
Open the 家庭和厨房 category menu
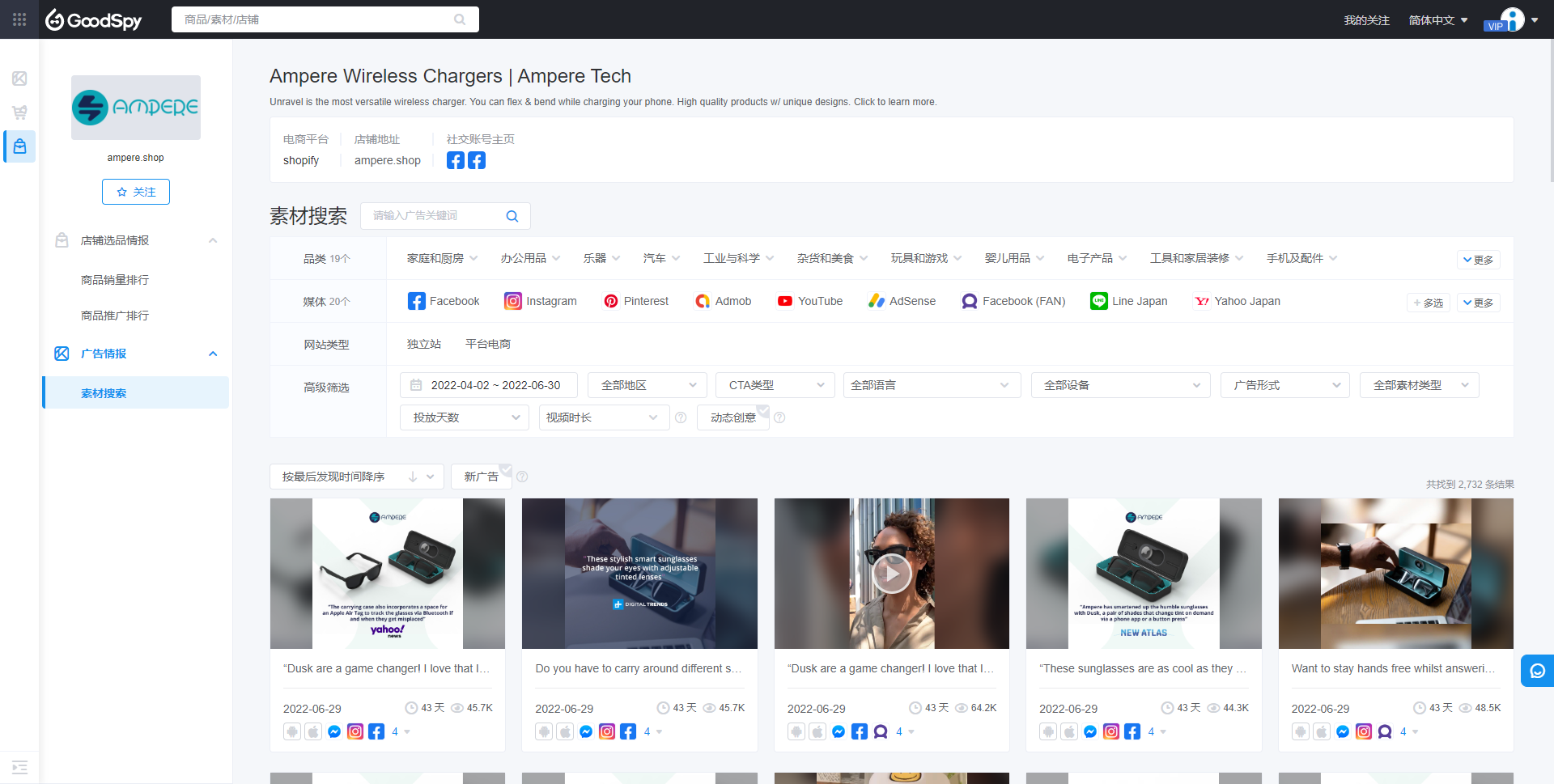point(443,258)
